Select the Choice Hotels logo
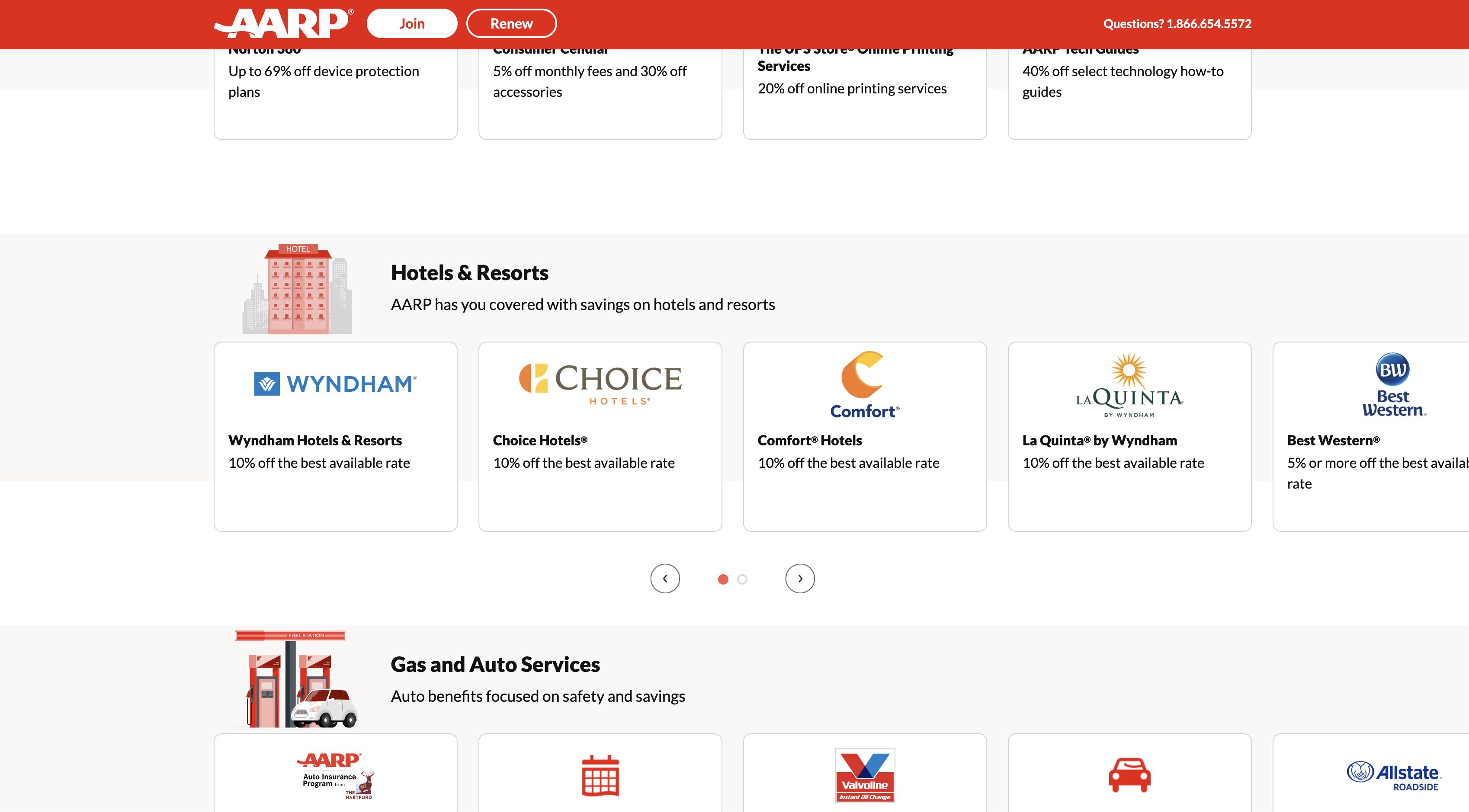The image size is (1469, 812). (x=600, y=384)
